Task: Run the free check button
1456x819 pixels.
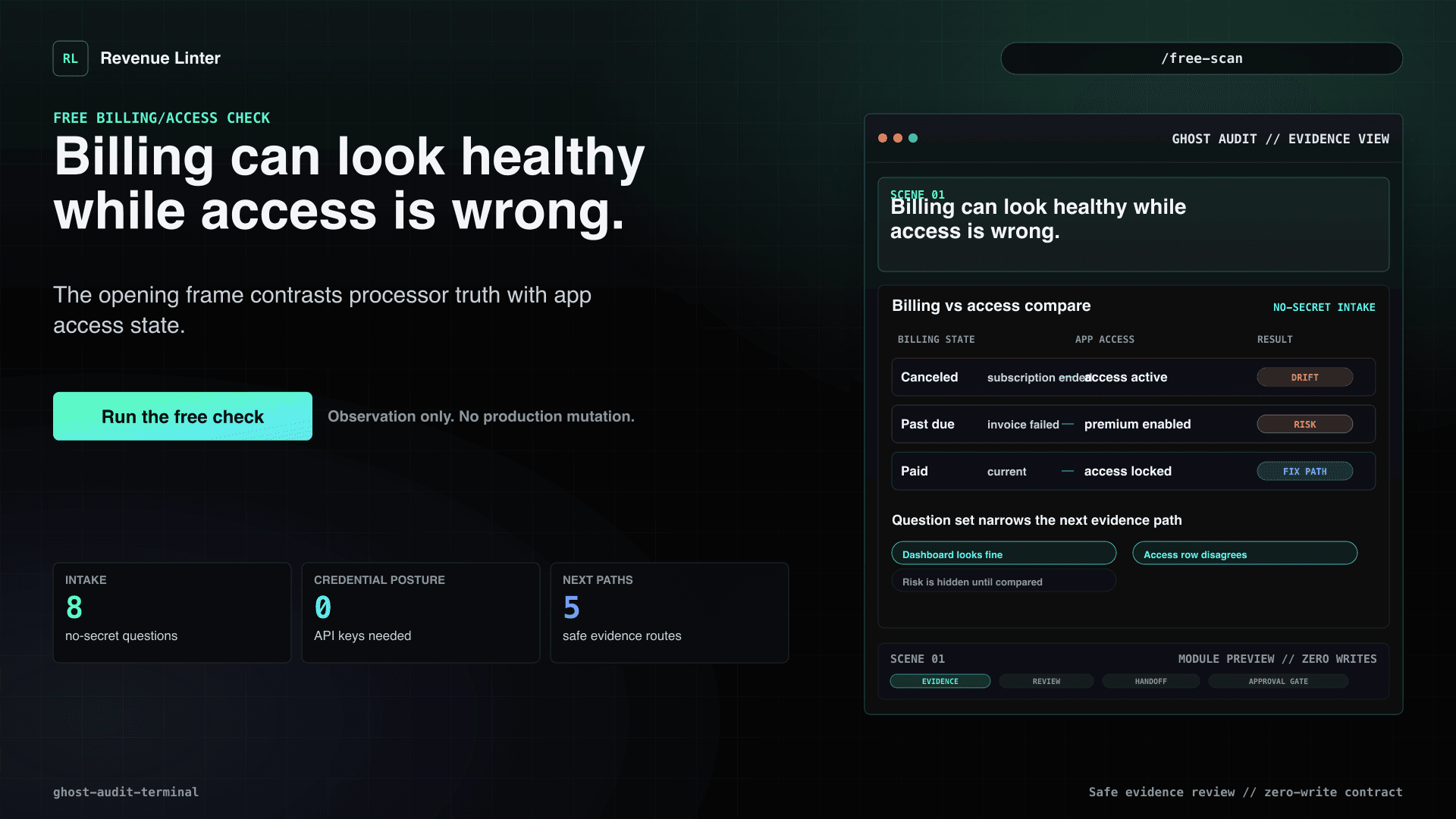Action: [x=183, y=416]
